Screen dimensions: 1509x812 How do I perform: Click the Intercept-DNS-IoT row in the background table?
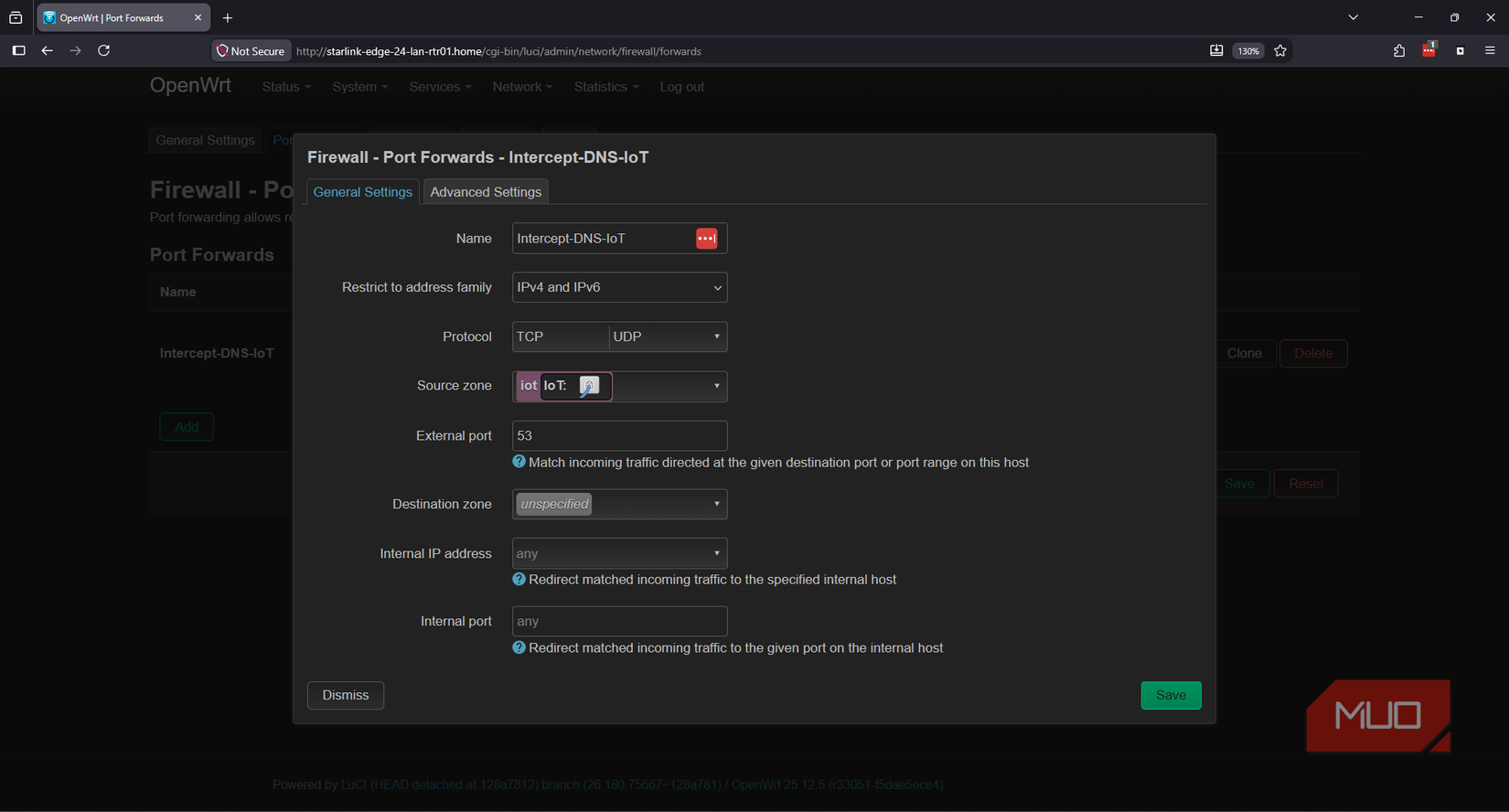pos(217,353)
